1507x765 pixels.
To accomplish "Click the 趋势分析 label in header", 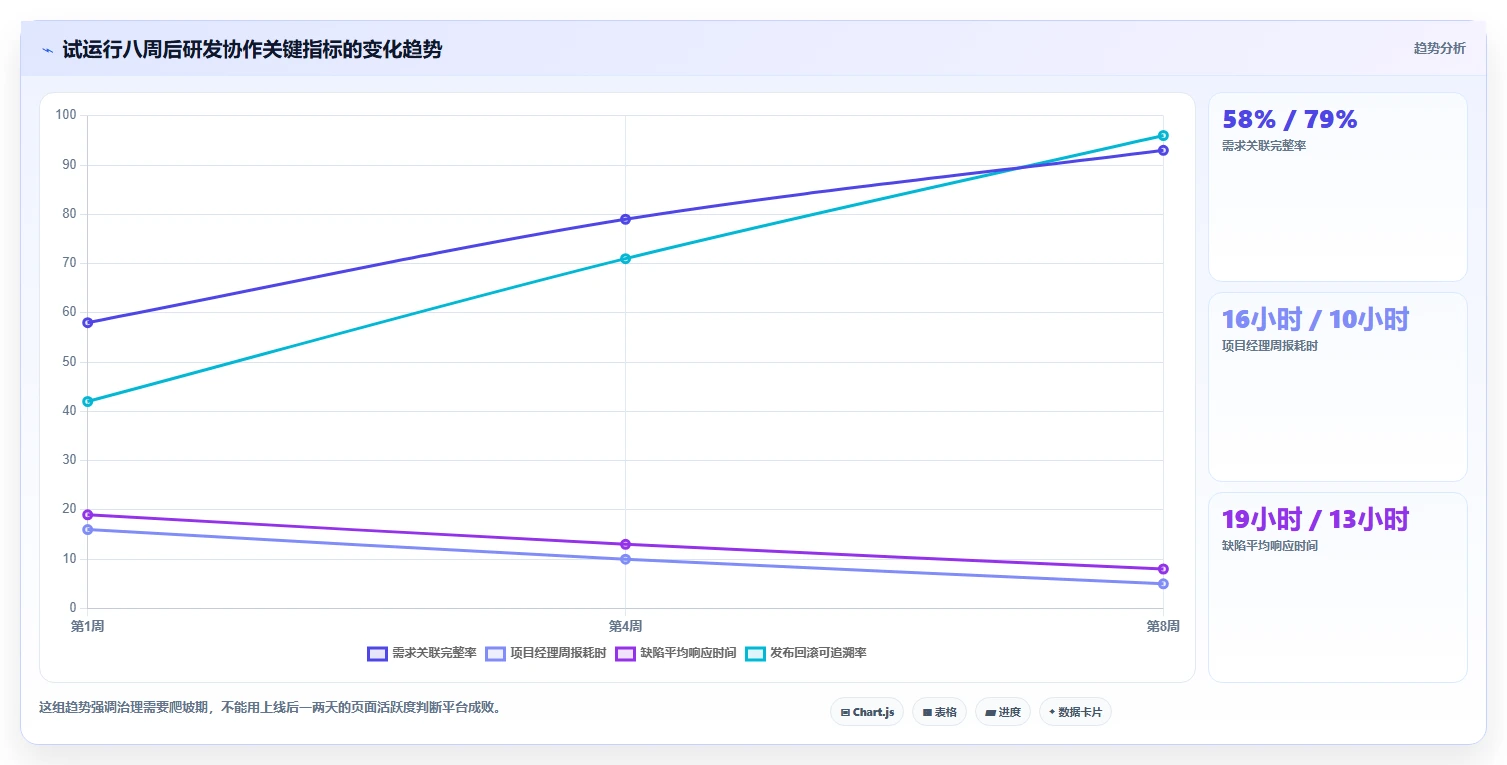I will point(1439,48).
